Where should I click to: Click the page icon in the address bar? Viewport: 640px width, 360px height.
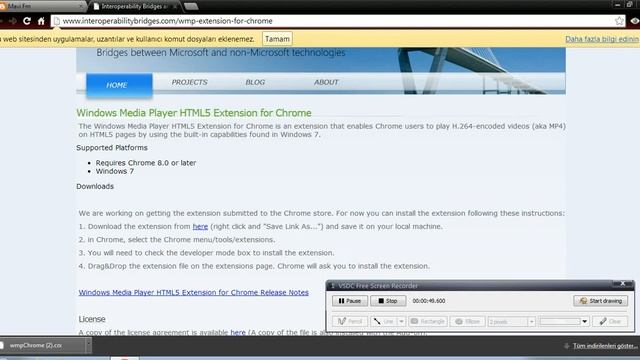(x=57, y=21)
